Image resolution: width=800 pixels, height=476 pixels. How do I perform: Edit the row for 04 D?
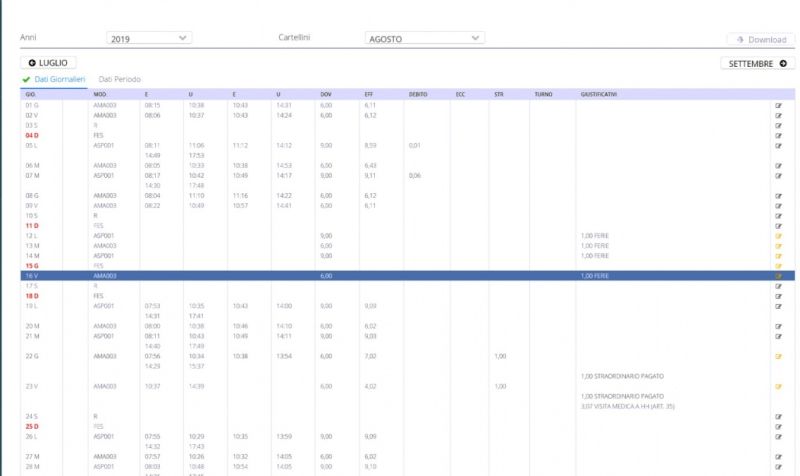pyautogui.click(x=778, y=136)
